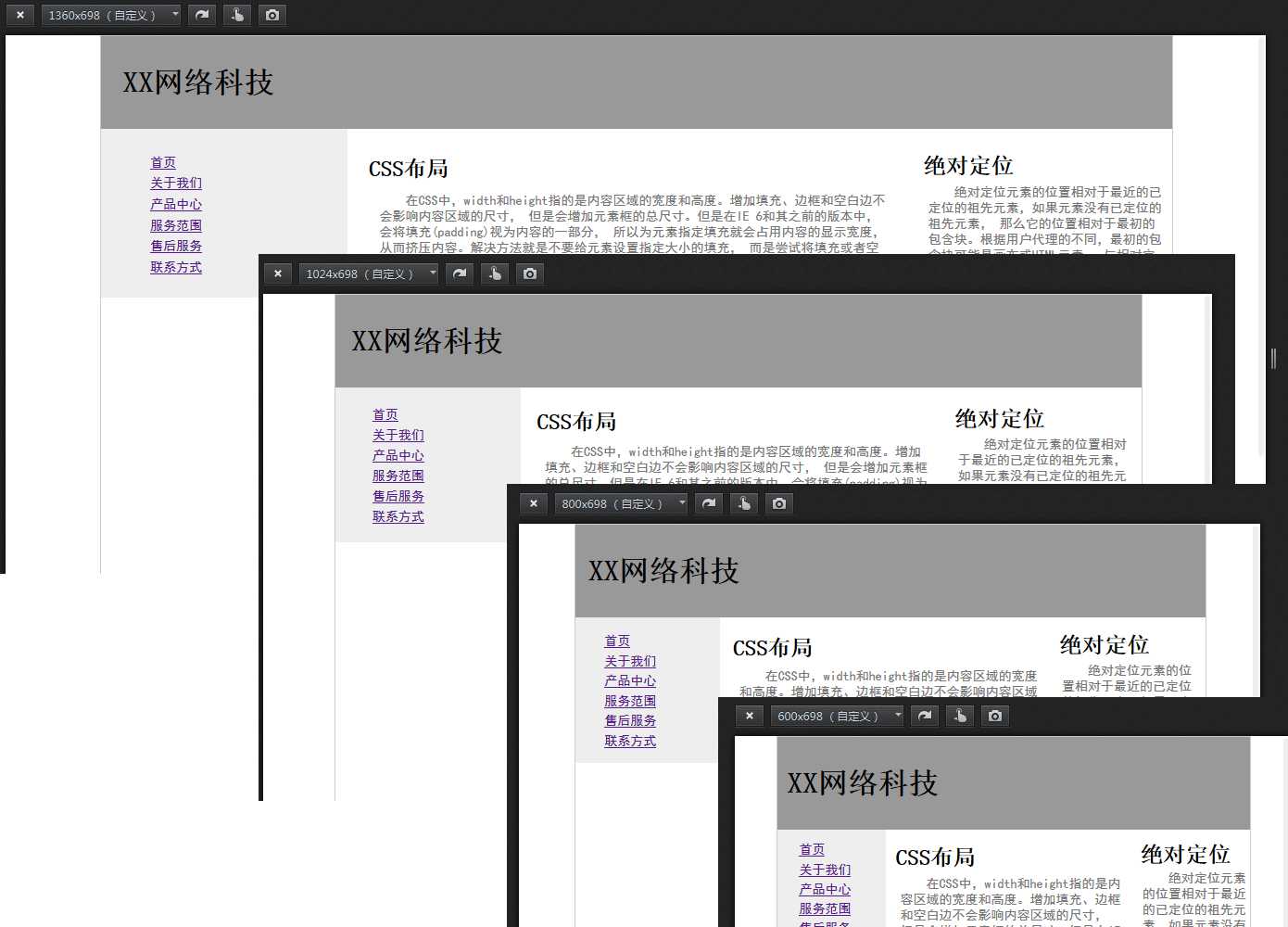This screenshot has height=927, width=1288.
Task: Open the 800x698 size preset dropdown
Action: point(621,503)
